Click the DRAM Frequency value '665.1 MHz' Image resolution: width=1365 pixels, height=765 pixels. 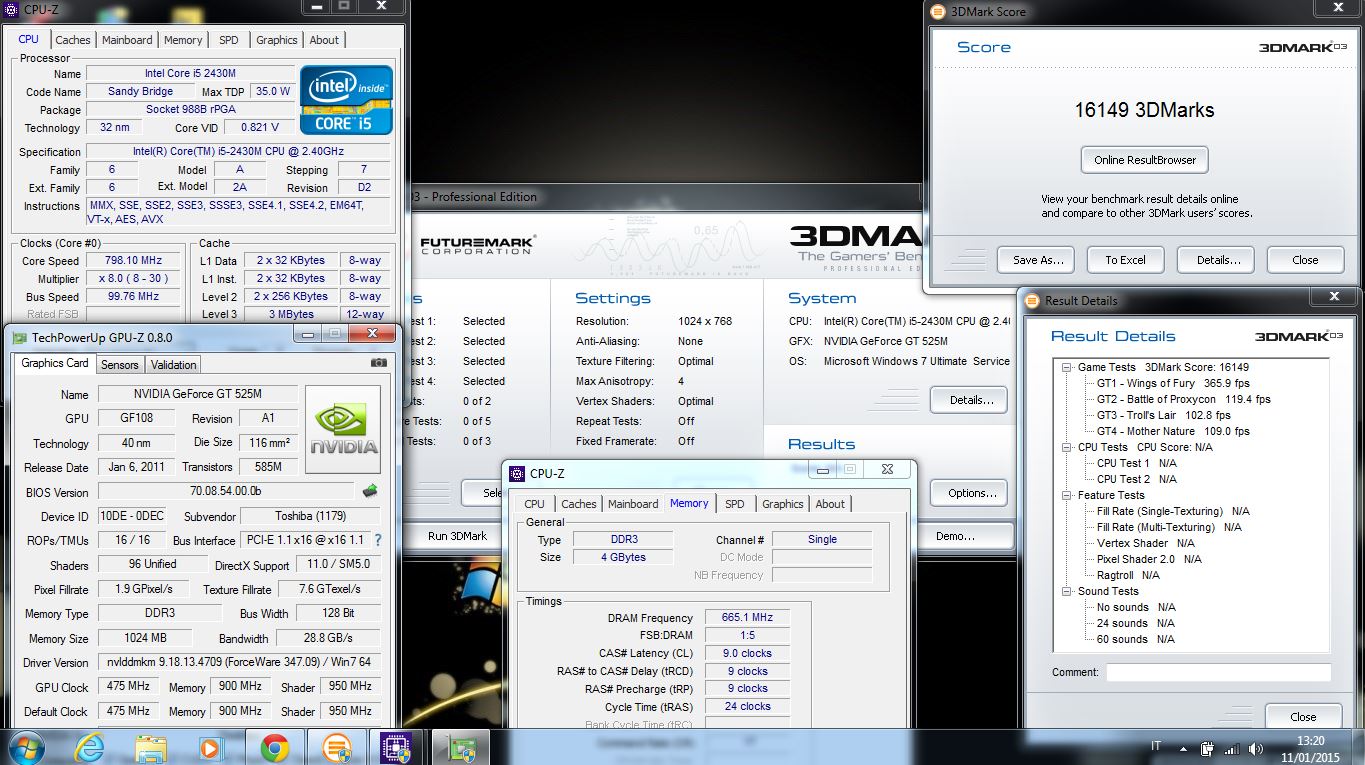coord(747,618)
